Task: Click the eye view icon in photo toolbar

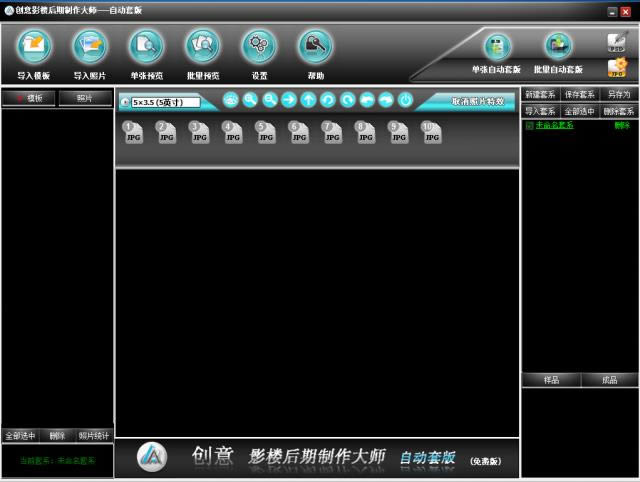Action: tap(231, 100)
